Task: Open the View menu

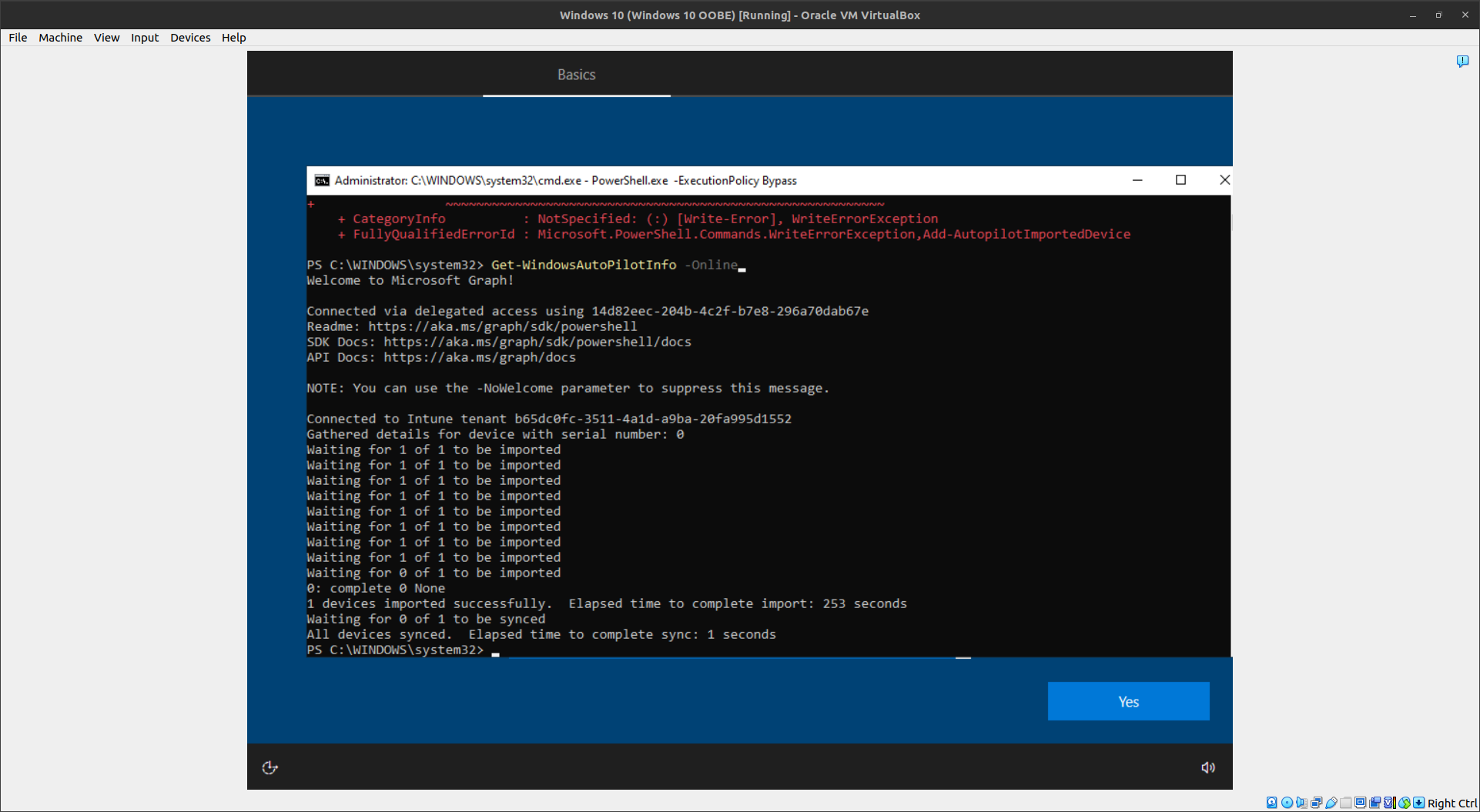Action: (106, 37)
